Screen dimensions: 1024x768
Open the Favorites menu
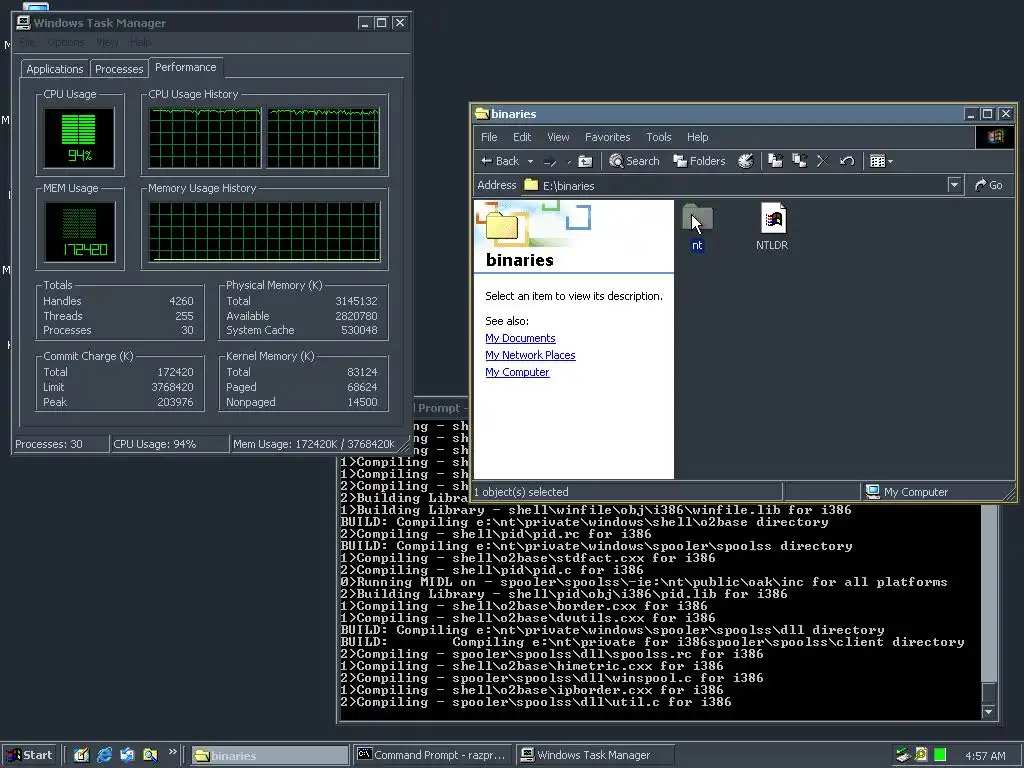coord(607,137)
